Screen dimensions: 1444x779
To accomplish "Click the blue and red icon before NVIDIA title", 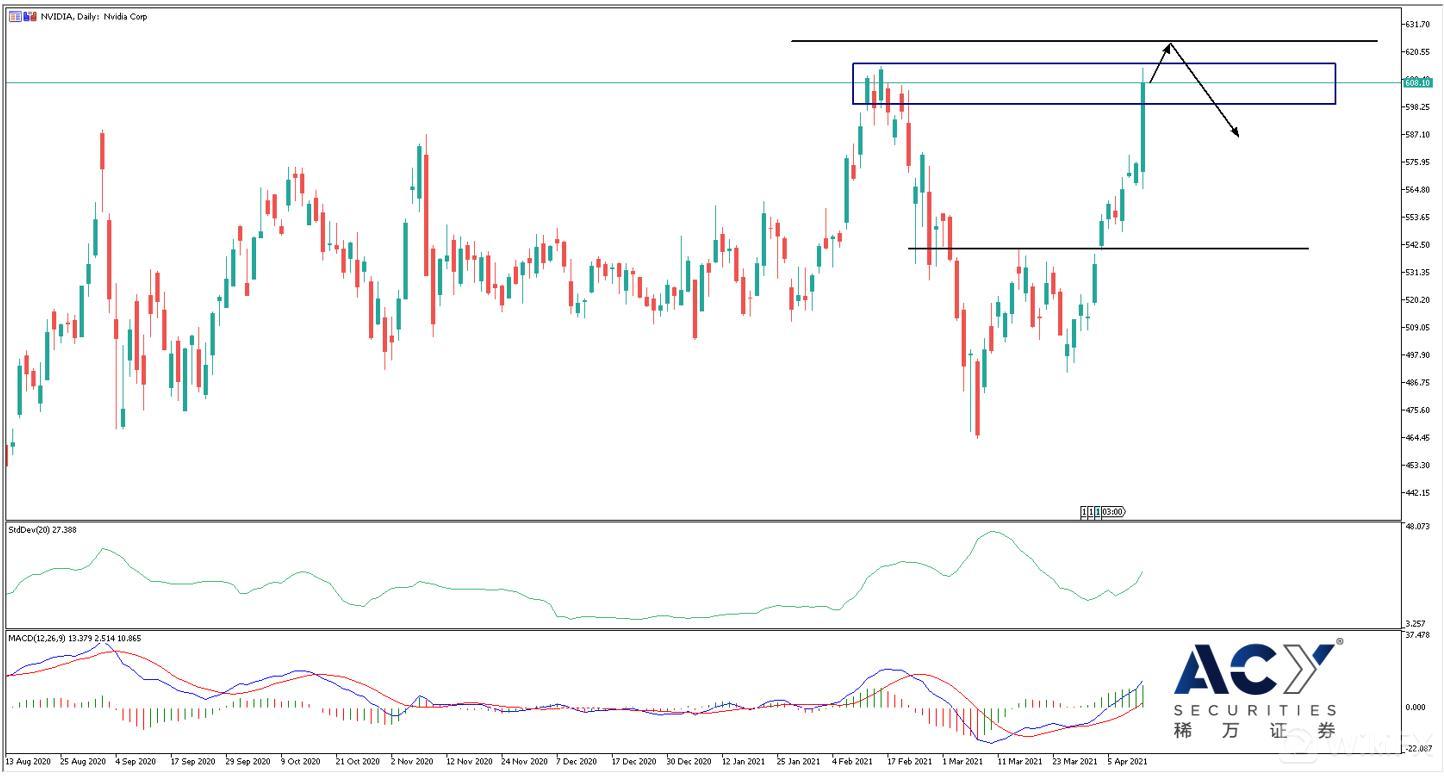I will [28, 16].
